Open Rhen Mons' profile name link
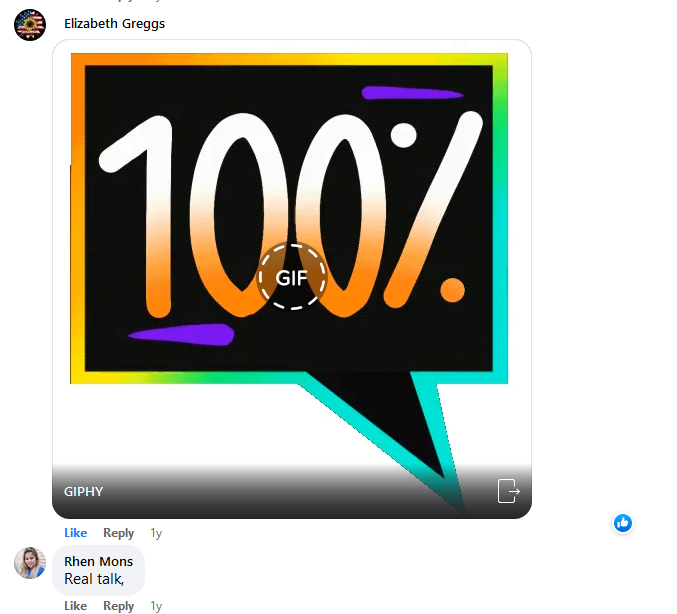The image size is (677, 614). 98,561
